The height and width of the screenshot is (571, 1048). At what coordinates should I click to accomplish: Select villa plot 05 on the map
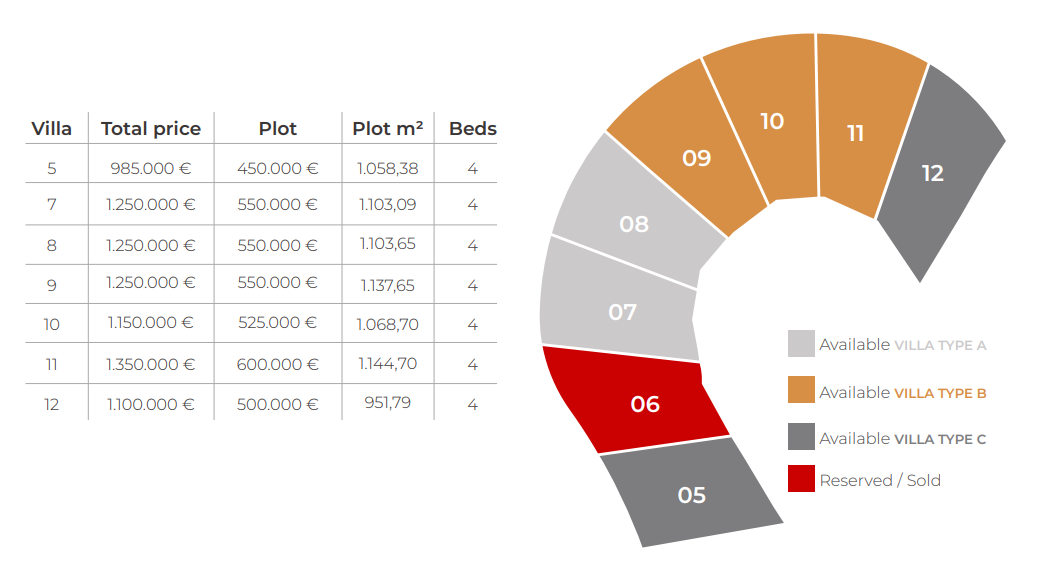pos(692,494)
